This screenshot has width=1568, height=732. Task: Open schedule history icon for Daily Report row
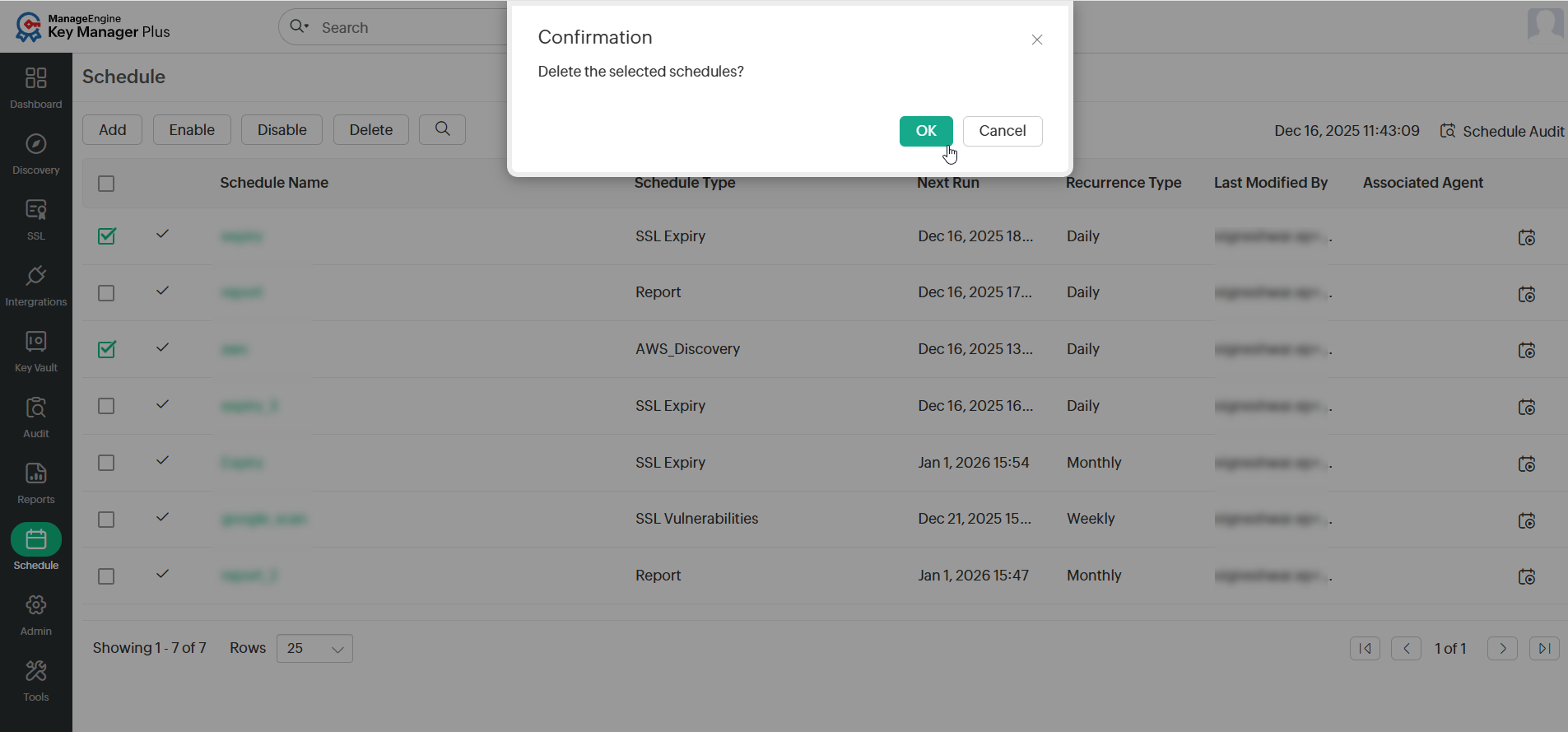[1527, 294]
